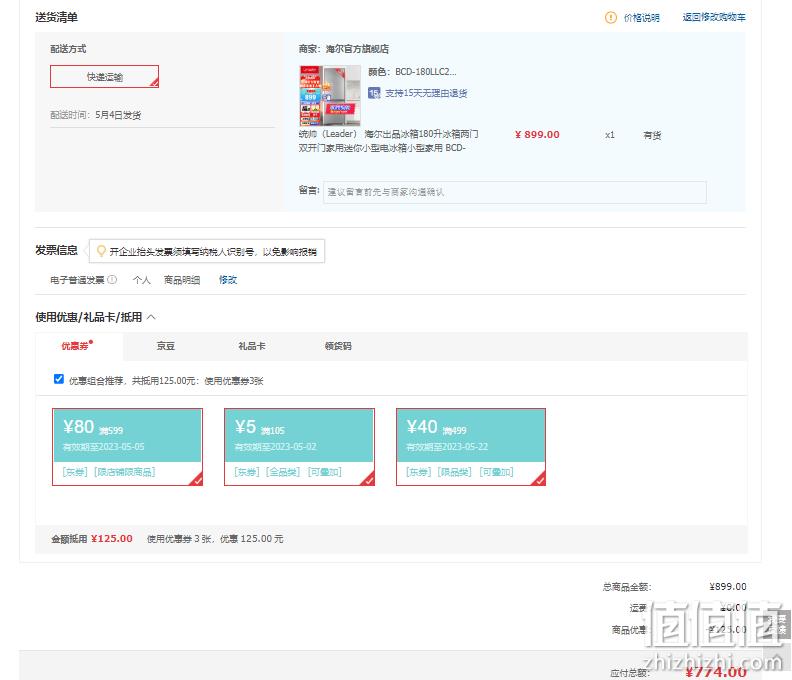Click the price info warning icon

[611, 18]
